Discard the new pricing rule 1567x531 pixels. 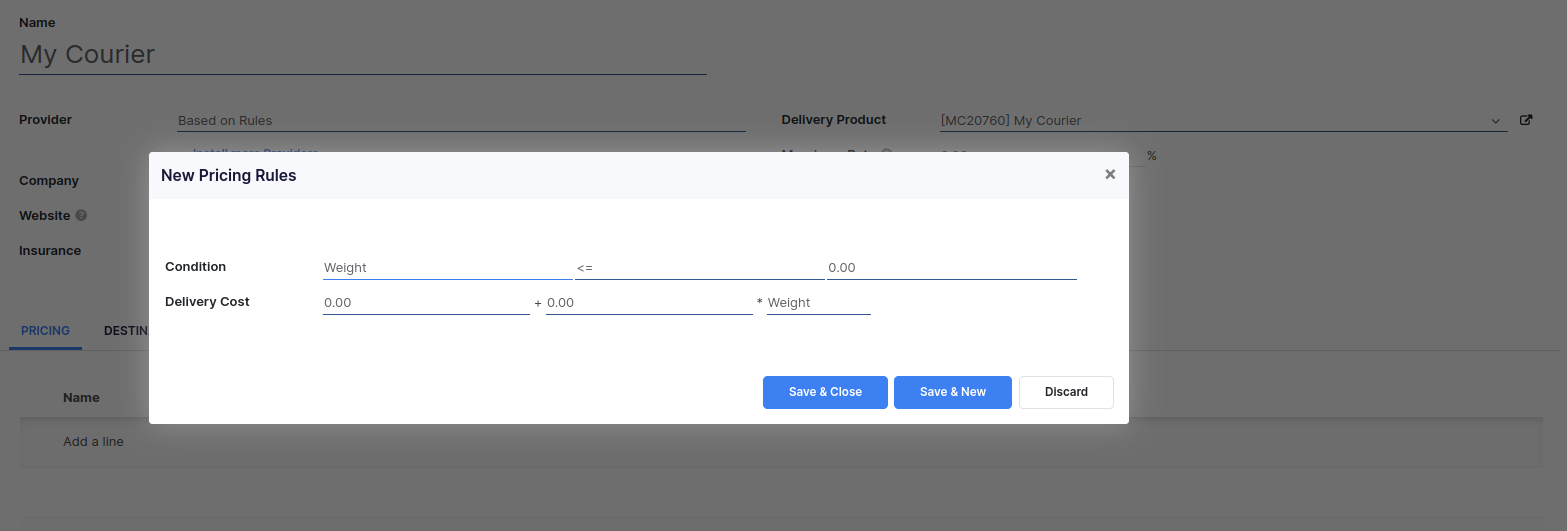(1066, 392)
